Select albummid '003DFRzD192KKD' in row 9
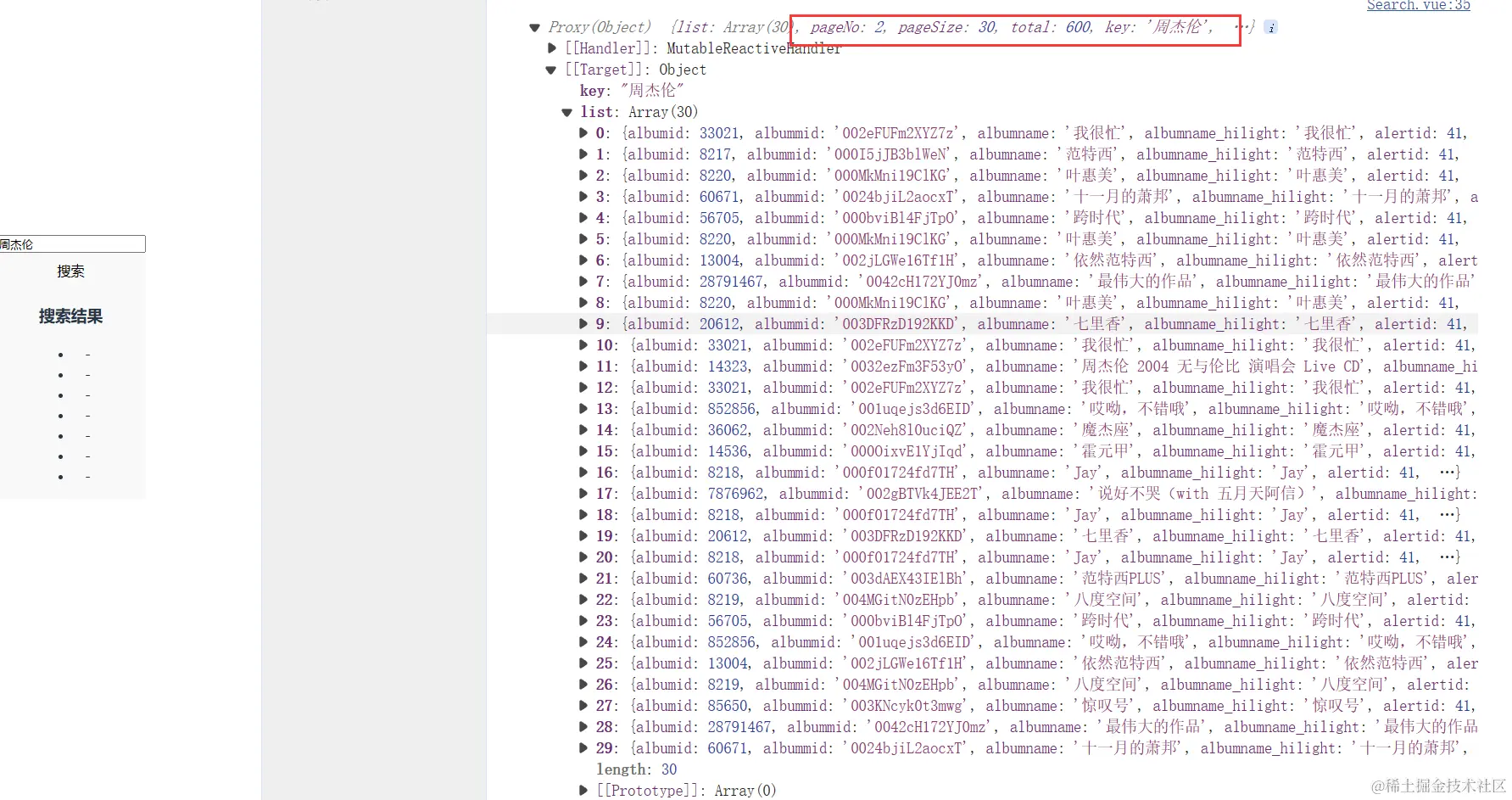Screen dimensions: 1512x800 pyautogui.click(x=899, y=324)
